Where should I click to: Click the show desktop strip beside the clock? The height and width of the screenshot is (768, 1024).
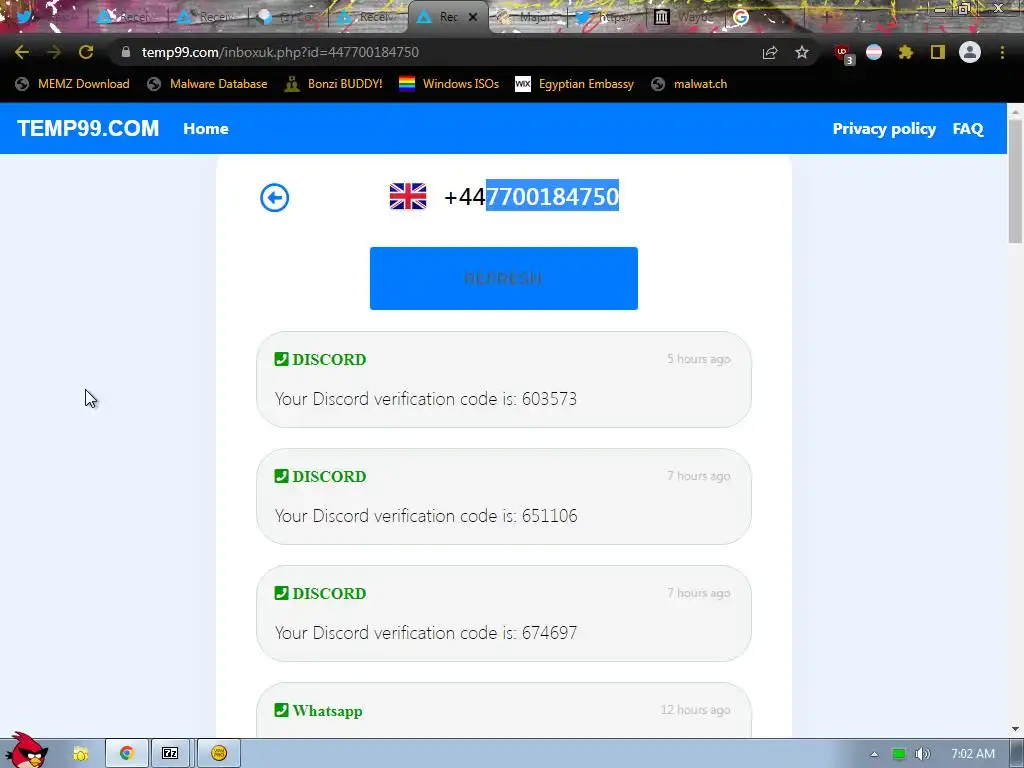1017,754
